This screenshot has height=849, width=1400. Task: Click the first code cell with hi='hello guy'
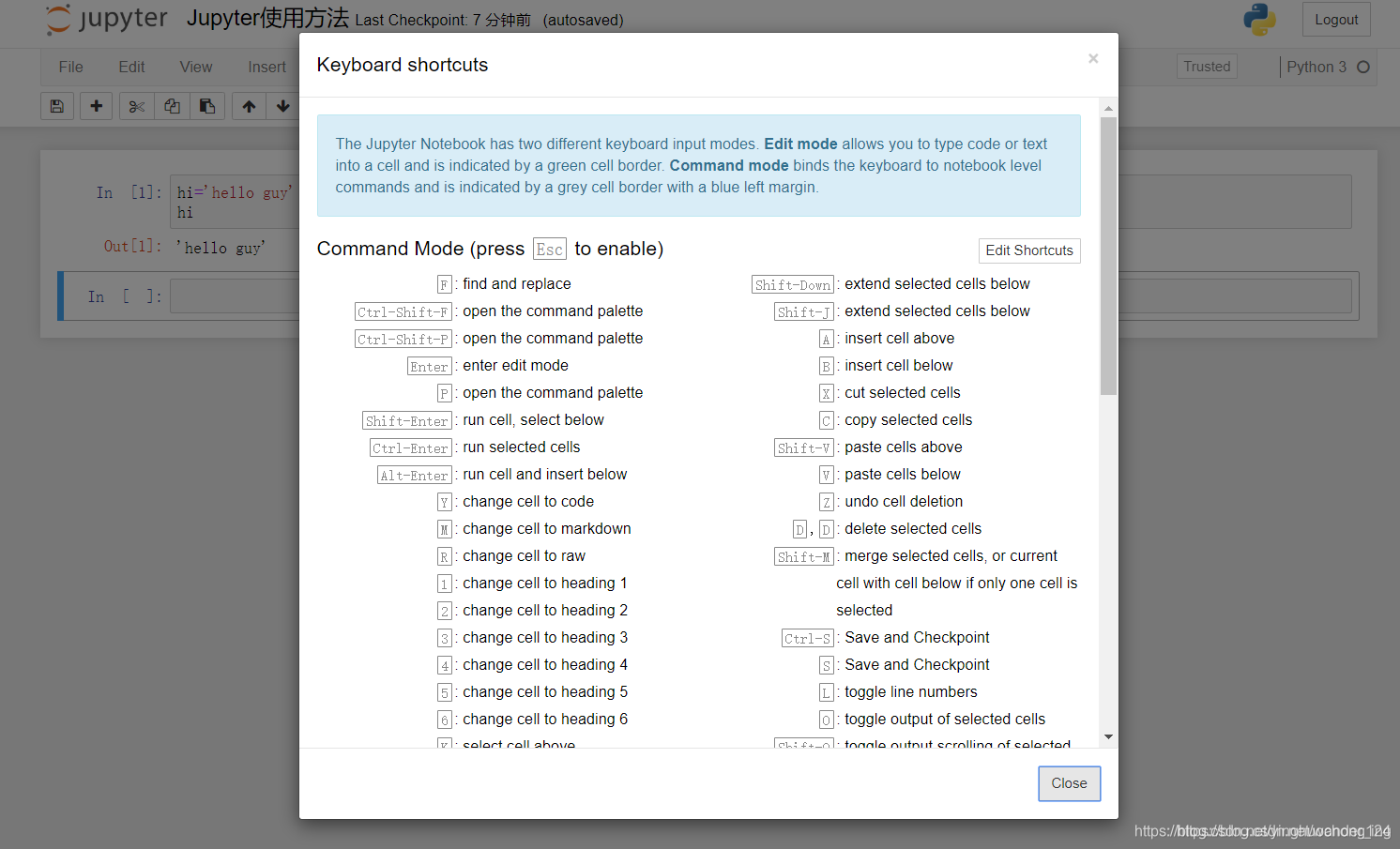tap(235, 202)
